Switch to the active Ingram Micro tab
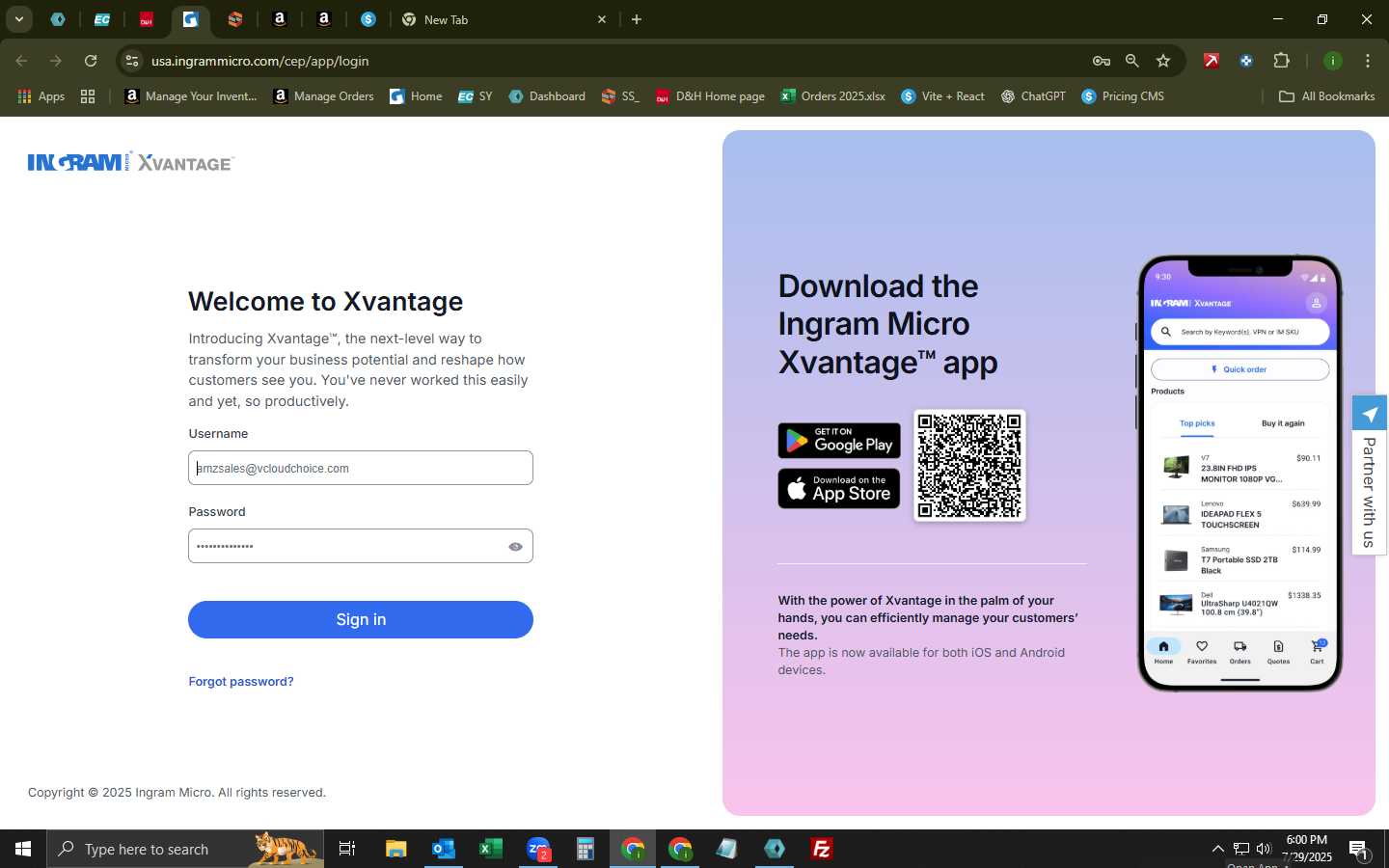 [x=191, y=19]
